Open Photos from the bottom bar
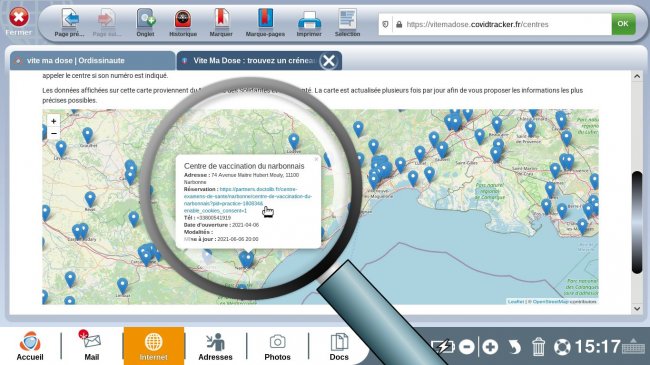Screen dimensions: 650x365 click(277, 347)
